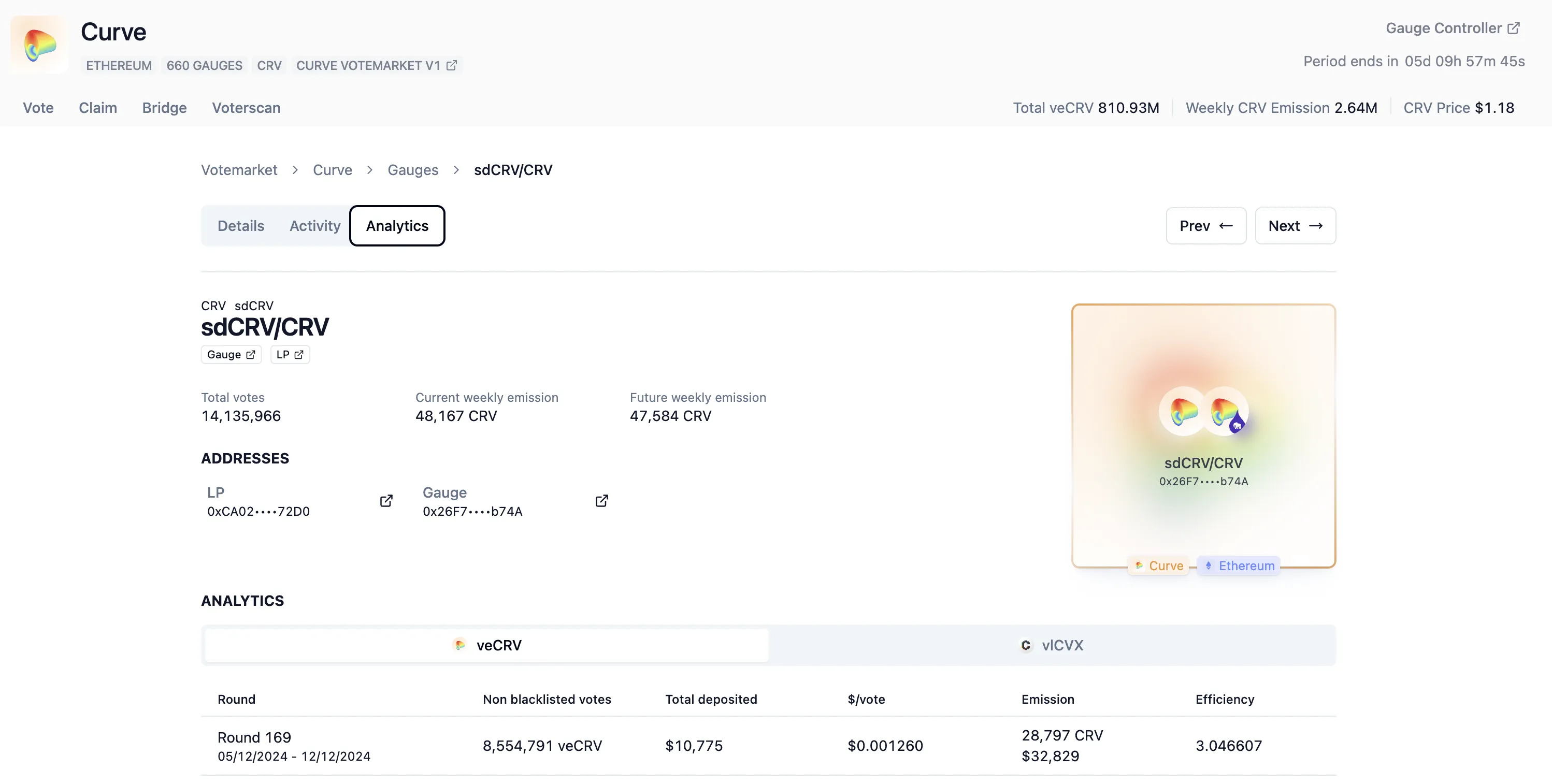Open the small LP link button
This screenshot has width=1552, height=784.
point(290,355)
